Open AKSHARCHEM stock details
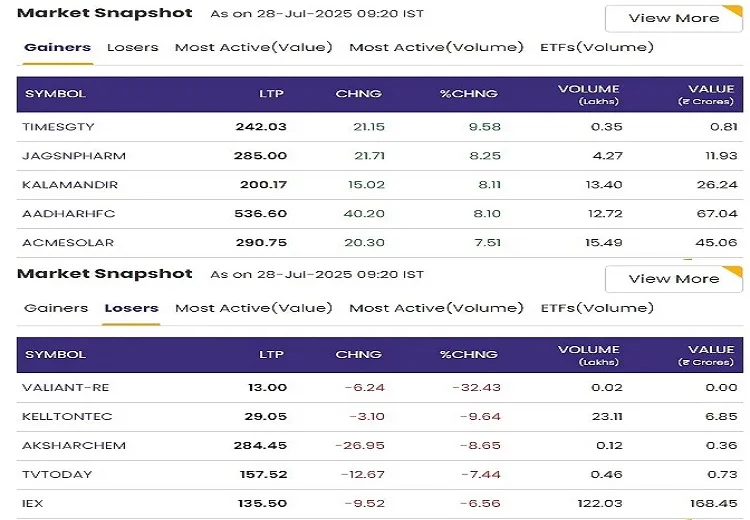Screen dimensions: 750x520 [x=59, y=446]
